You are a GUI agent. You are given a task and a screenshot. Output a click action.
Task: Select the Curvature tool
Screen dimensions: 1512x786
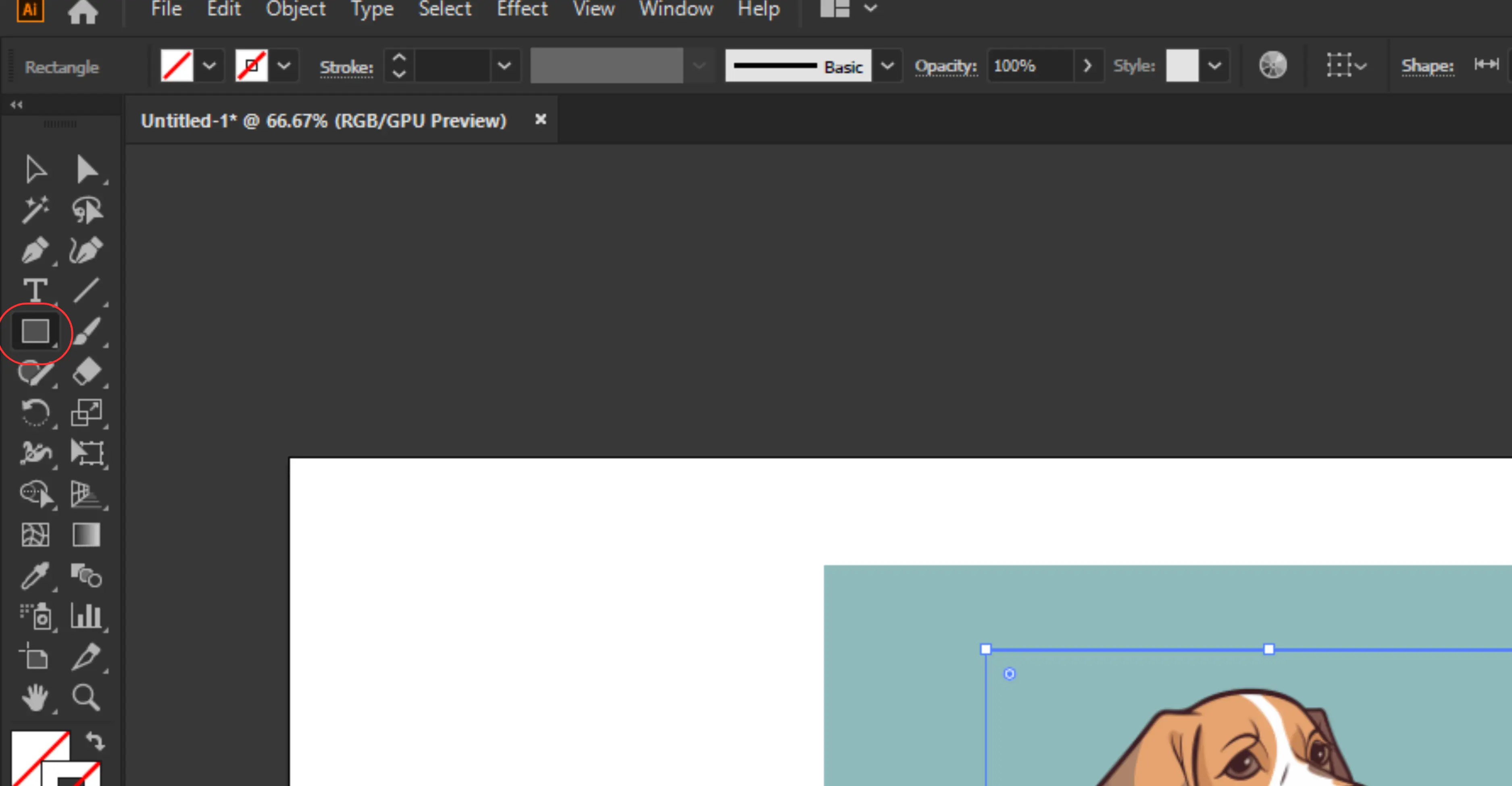point(87,250)
